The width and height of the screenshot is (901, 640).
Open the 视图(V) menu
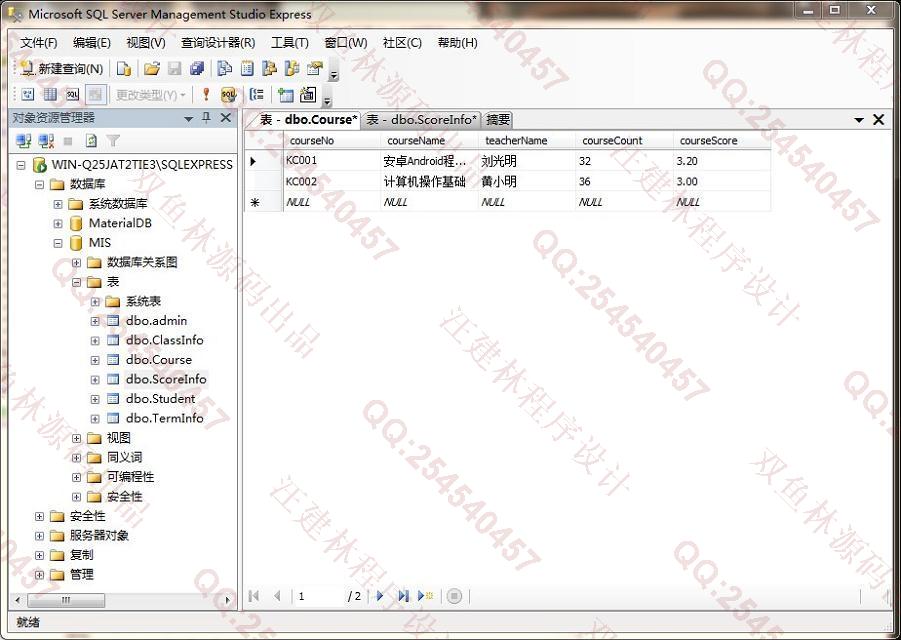pos(146,43)
